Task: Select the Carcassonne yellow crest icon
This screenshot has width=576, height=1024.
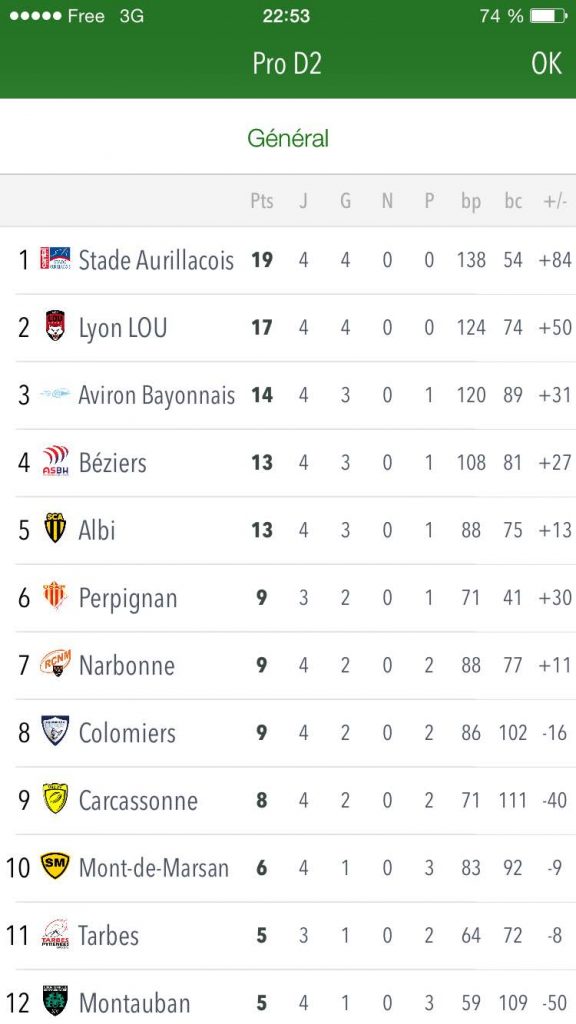Action: pyautogui.click(x=55, y=798)
